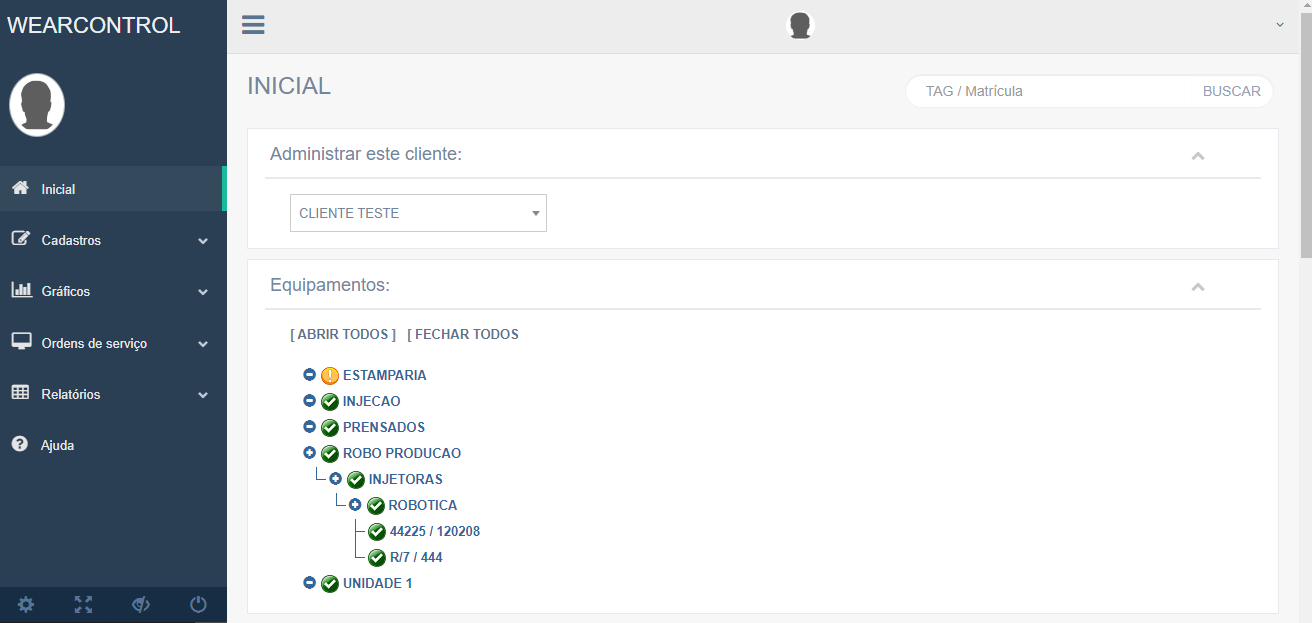This screenshot has height=623, width=1312.
Task: Click the green check icon beside INJECAO
Action: pos(330,402)
